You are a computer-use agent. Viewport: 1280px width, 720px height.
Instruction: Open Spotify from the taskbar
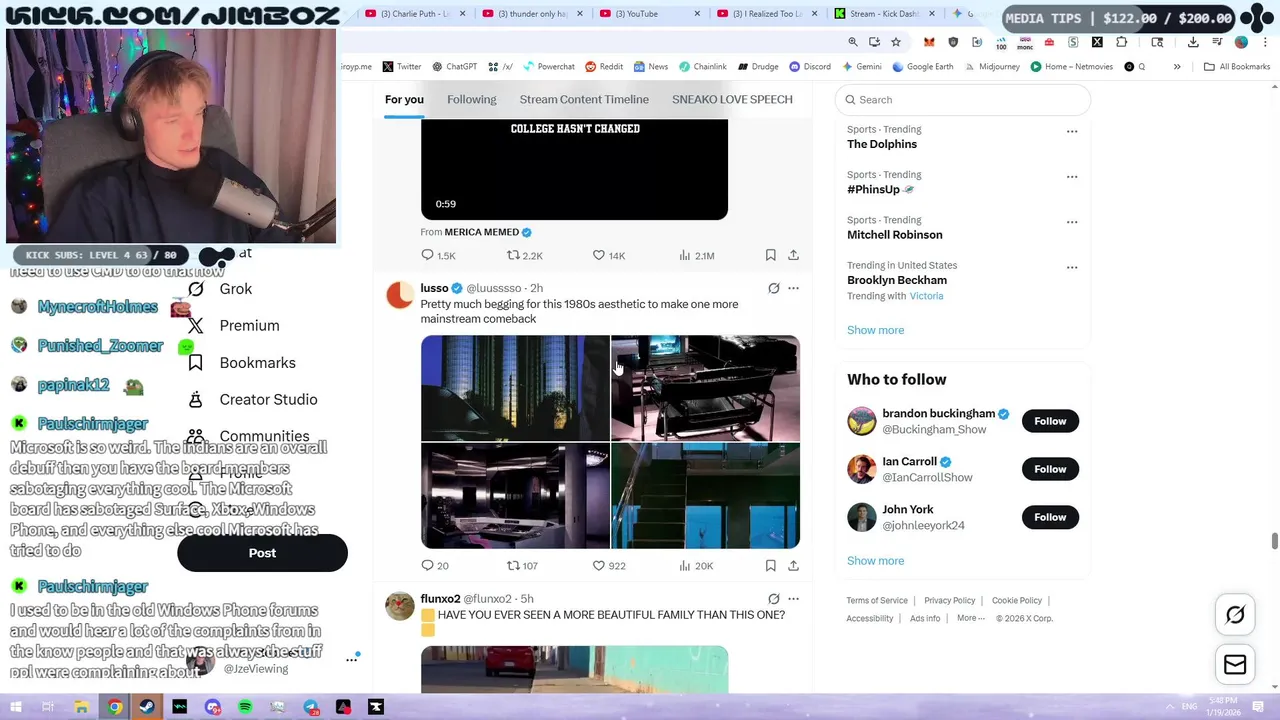pos(245,707)
